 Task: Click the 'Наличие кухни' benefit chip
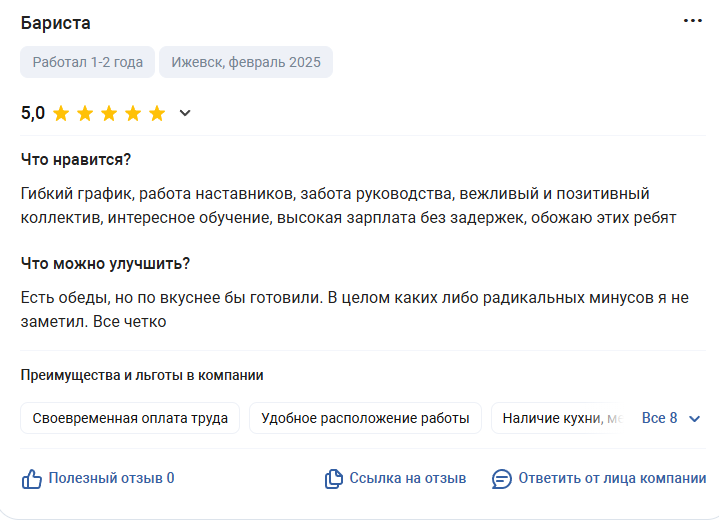tap(557, 418)
